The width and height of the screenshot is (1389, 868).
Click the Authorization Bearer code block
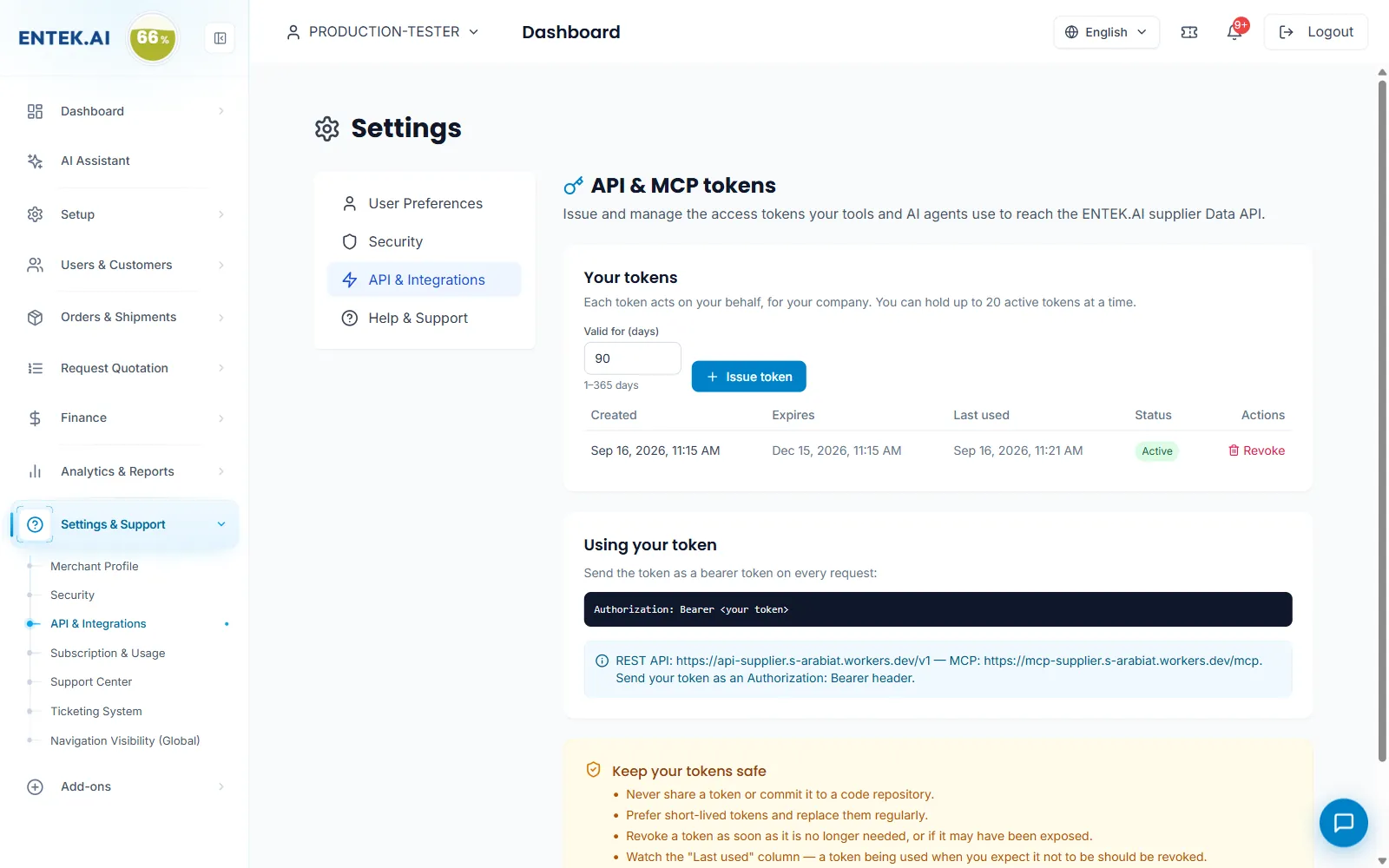(x=938, y=609)
